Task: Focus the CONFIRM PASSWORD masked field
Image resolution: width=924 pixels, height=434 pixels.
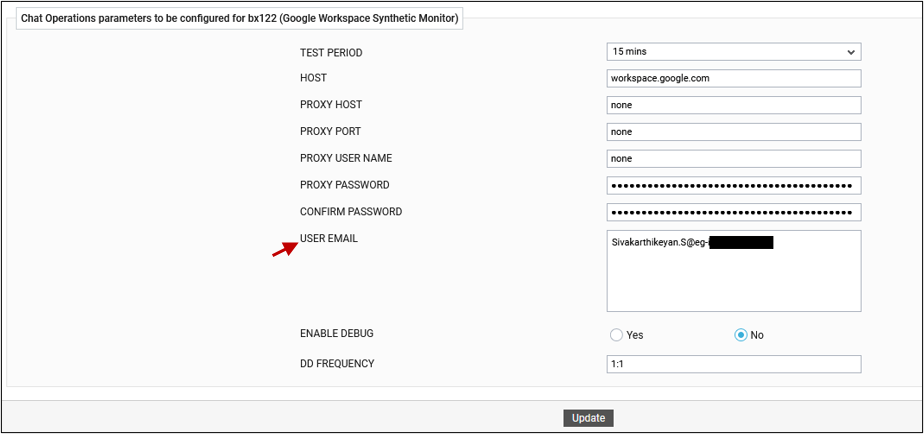Action: [x=733, y=212]
